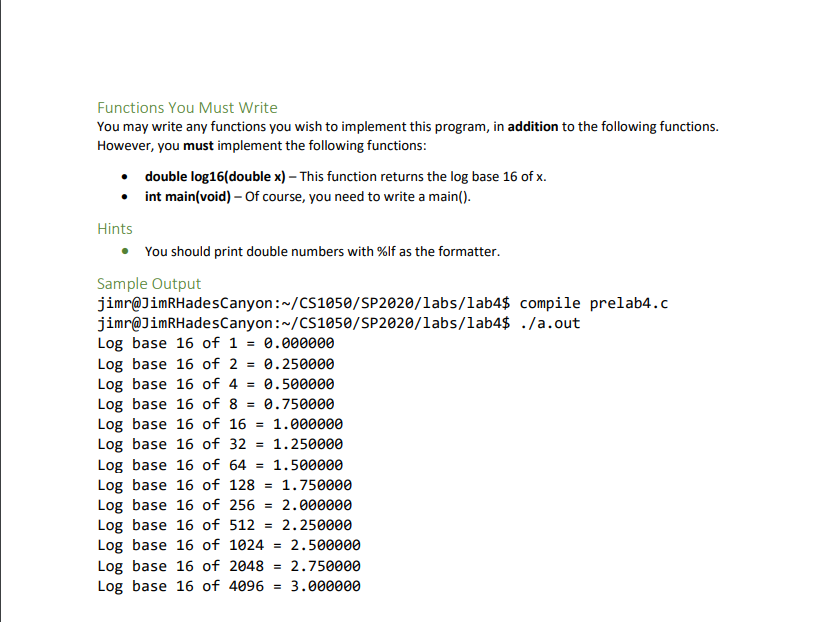The width and height of the screenshot is (816, 622).
Task: Click the green bullet under Hints
Action: (x=123, y=251)
